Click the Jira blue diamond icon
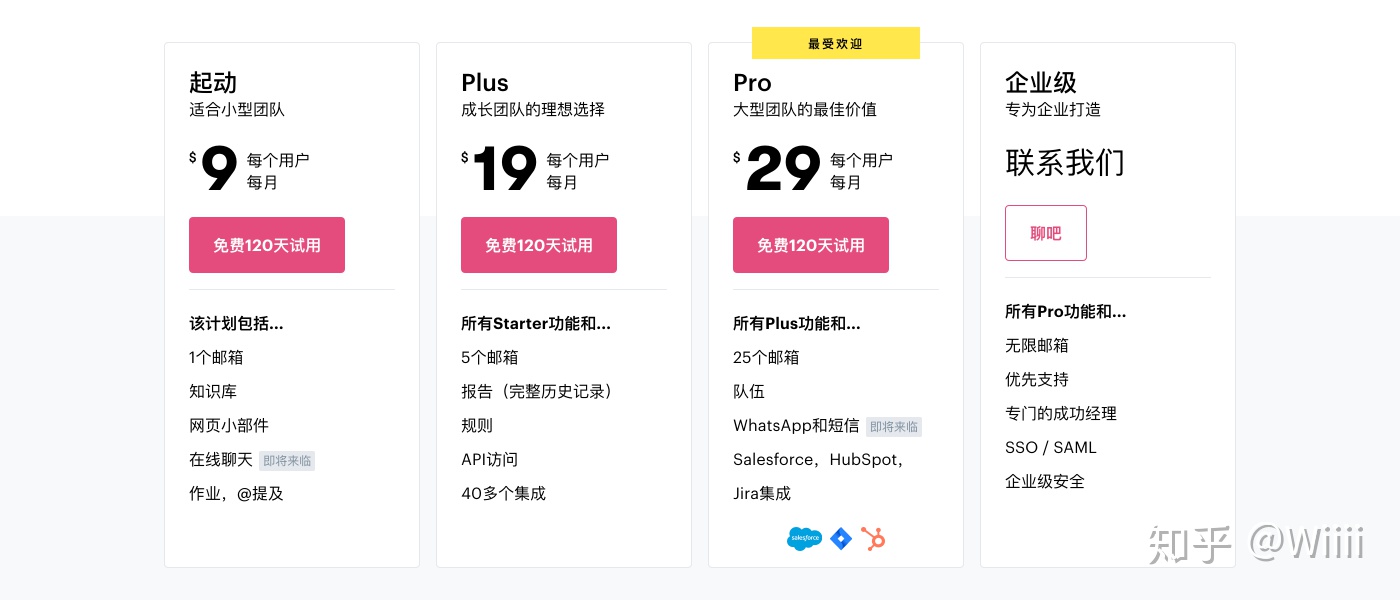 [841, 539]
